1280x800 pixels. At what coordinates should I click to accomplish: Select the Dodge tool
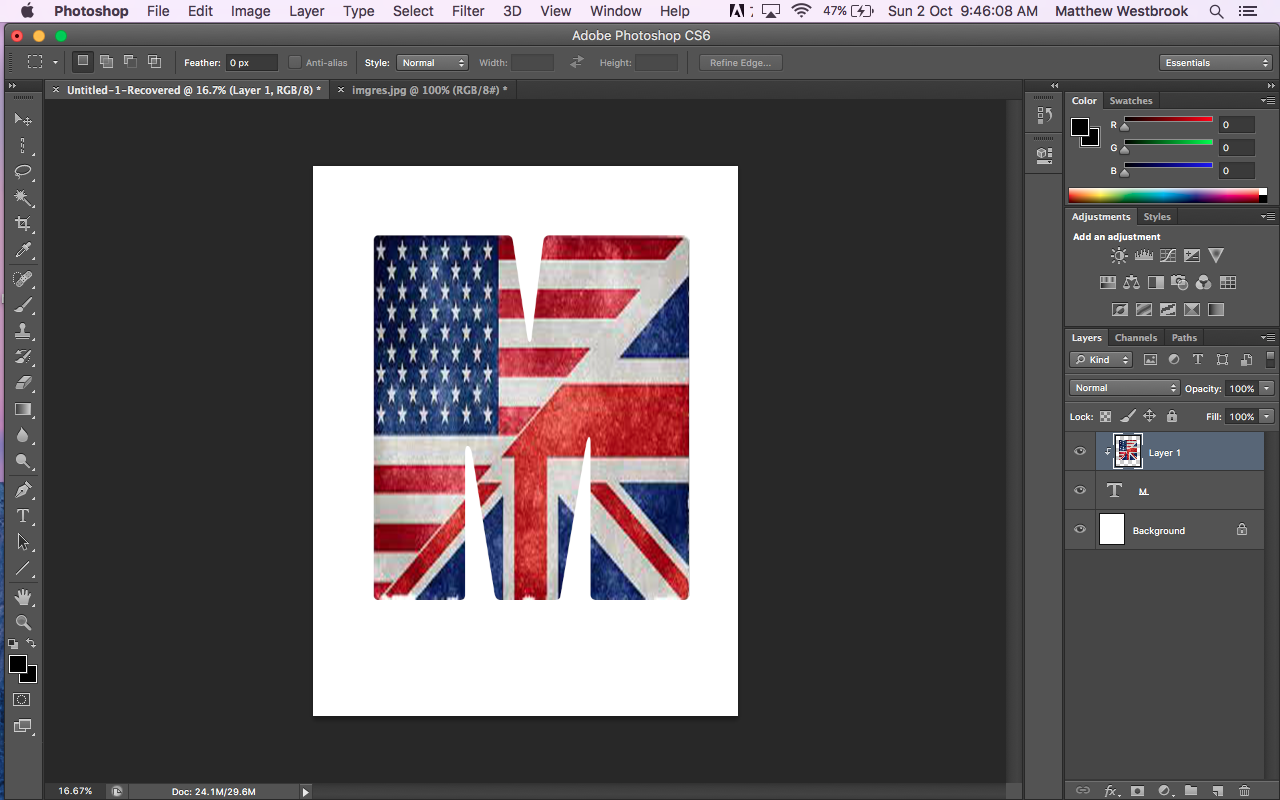point(22,462)
